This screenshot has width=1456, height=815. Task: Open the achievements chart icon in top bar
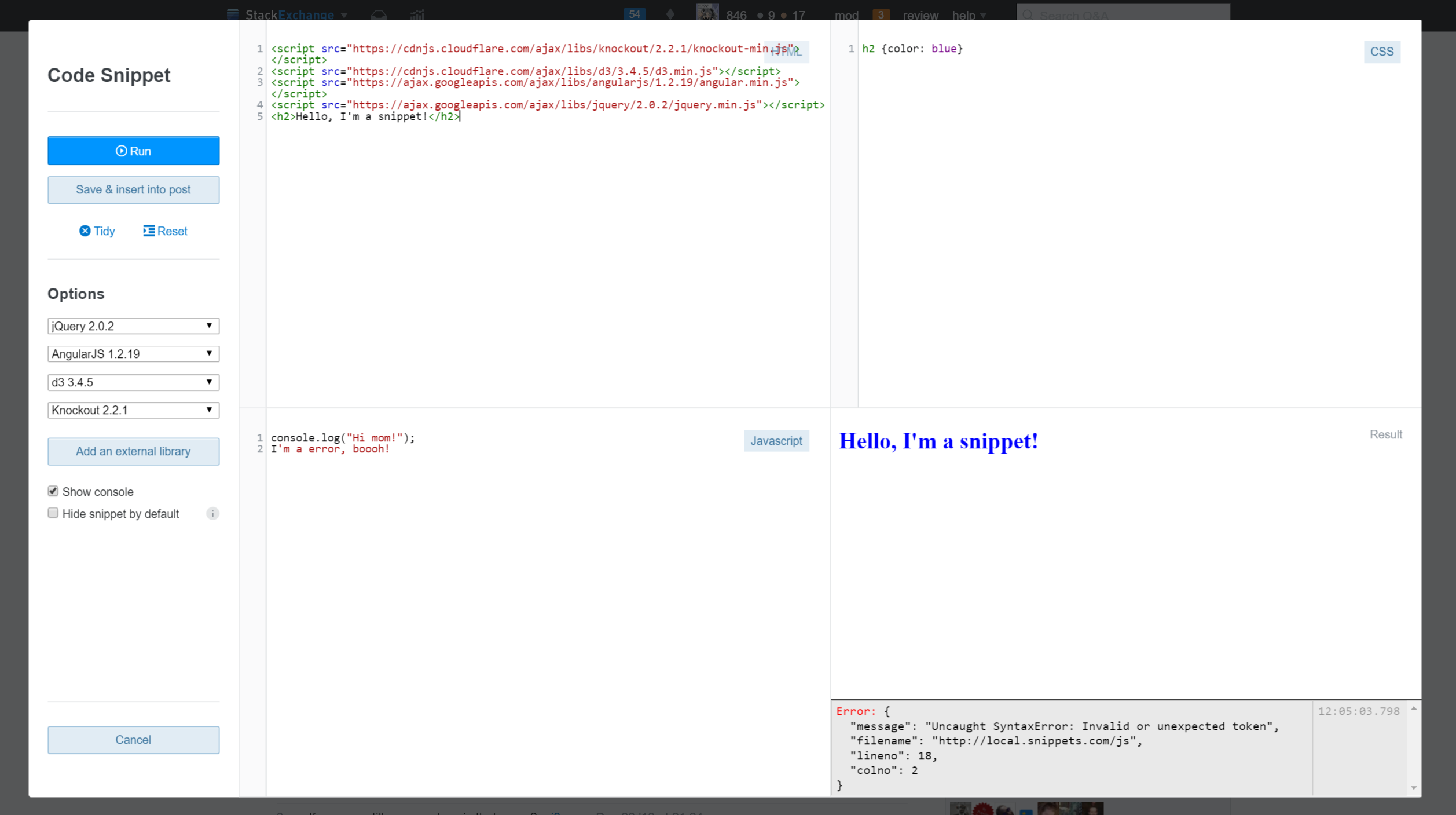click(417, 14)
